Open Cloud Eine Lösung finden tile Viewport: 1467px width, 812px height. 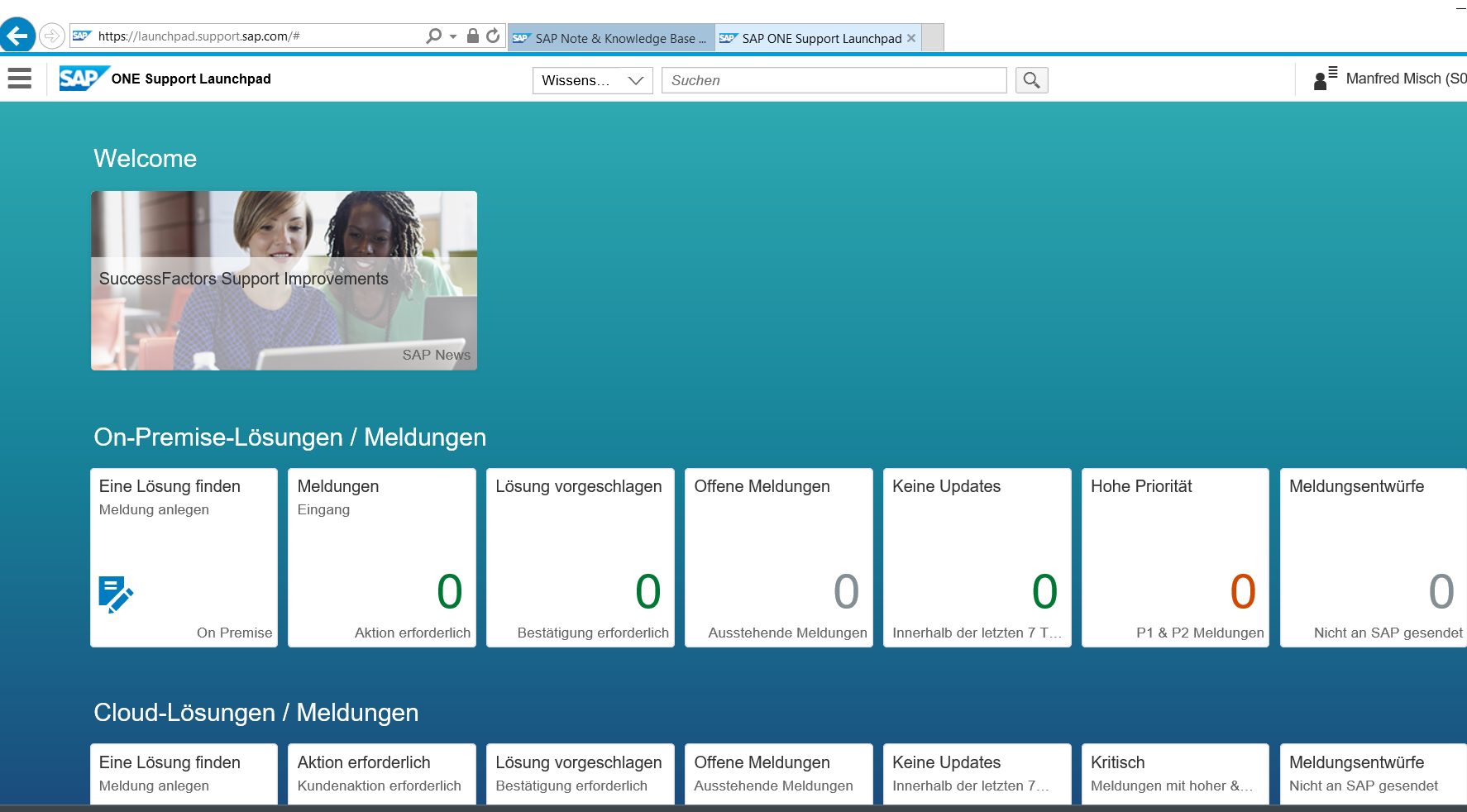click(184, 774)
